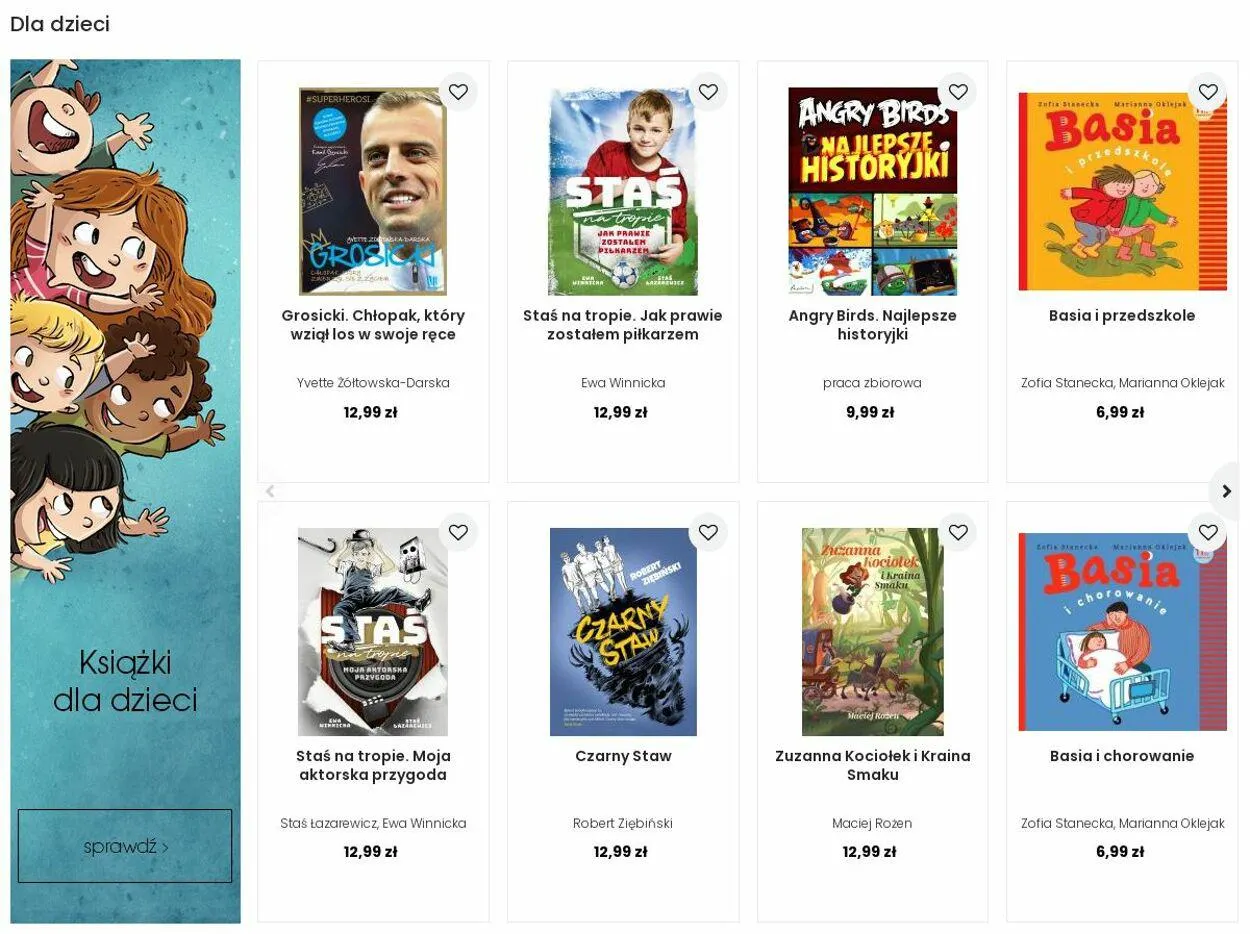Click heart icon on Angry Birds book

point(958,92)
